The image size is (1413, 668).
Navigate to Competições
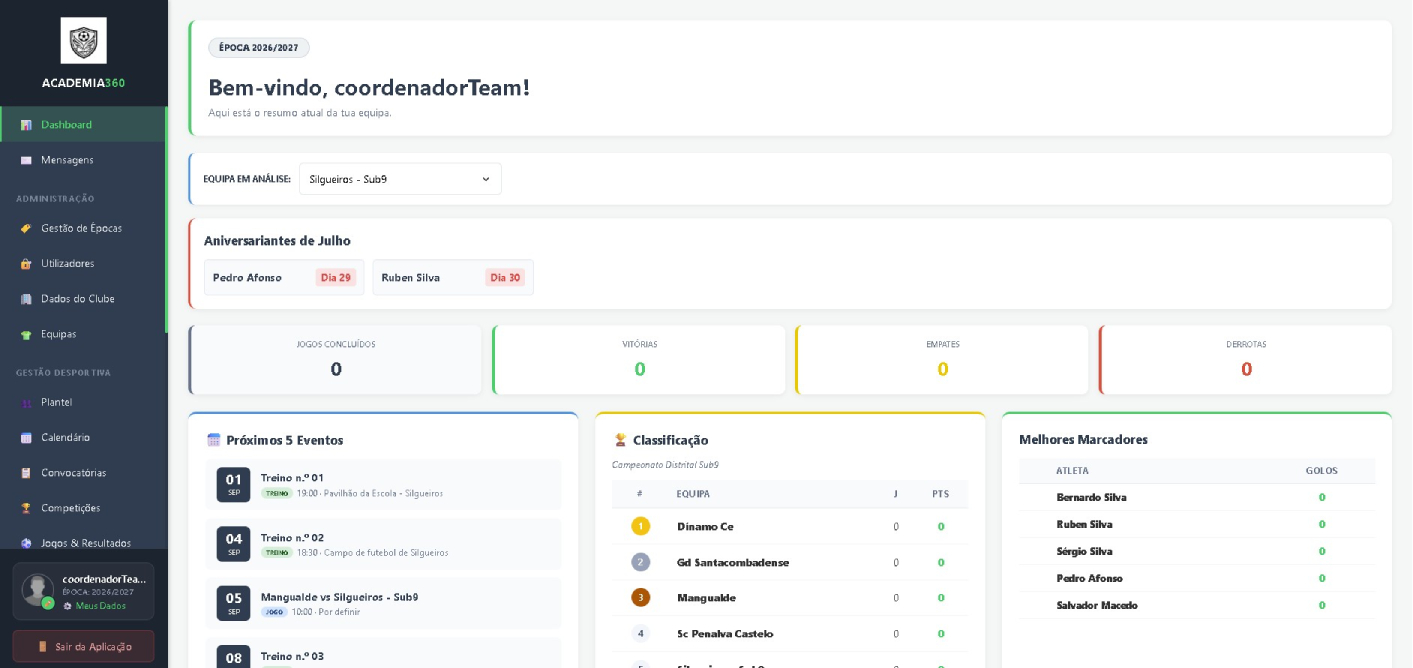83,508
